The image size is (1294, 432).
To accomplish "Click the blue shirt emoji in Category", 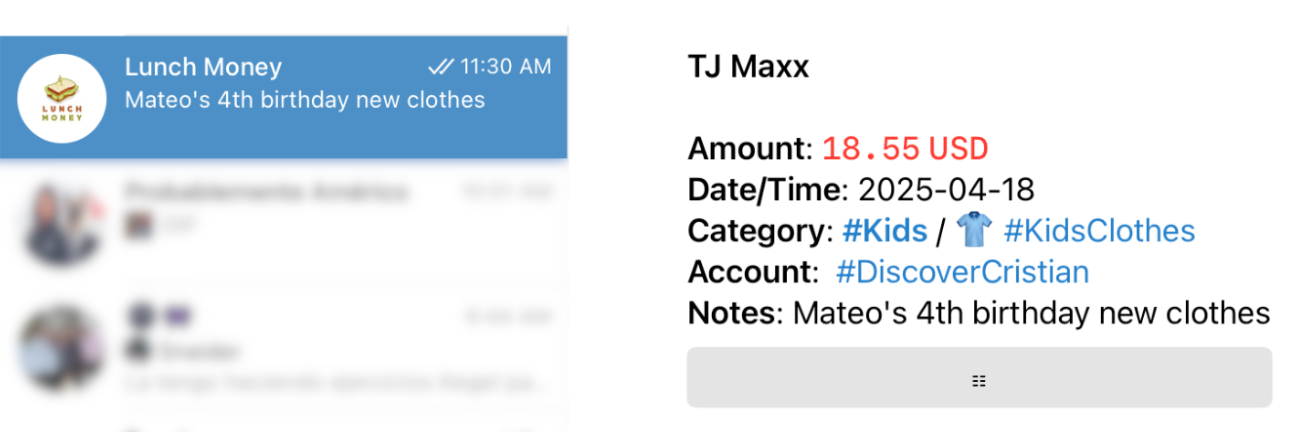I will click(973, 231).
